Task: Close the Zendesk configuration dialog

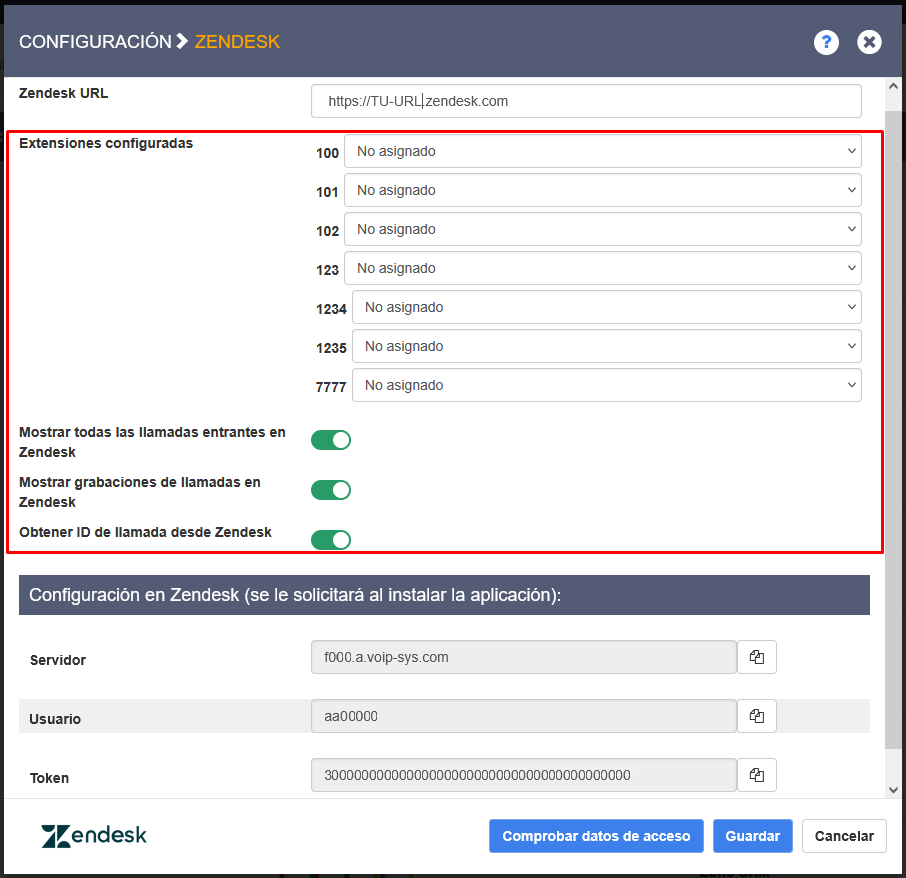Action: click(x=869, y=42)
